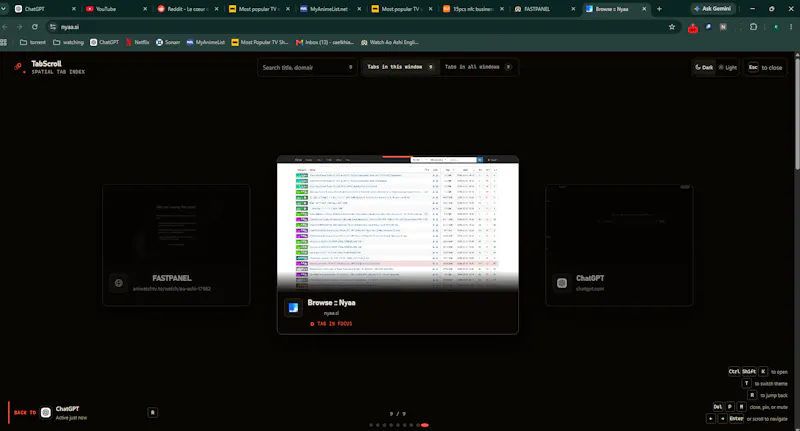Open site information icon in address bar
800x431 pixels.
click(53, 27)
